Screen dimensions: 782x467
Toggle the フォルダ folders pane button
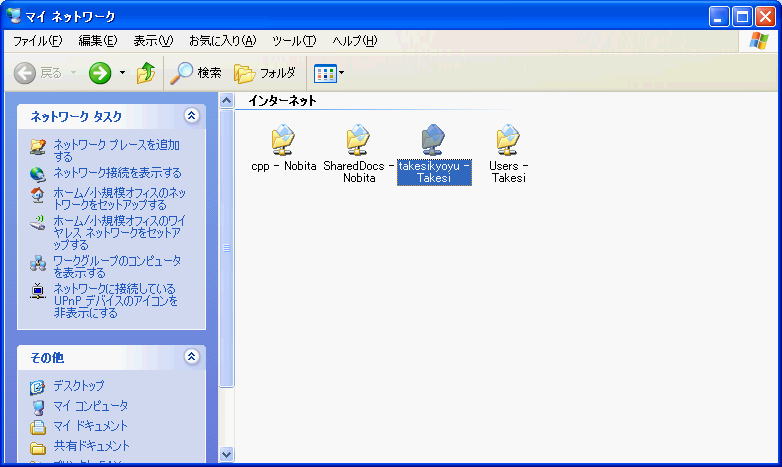265,73
